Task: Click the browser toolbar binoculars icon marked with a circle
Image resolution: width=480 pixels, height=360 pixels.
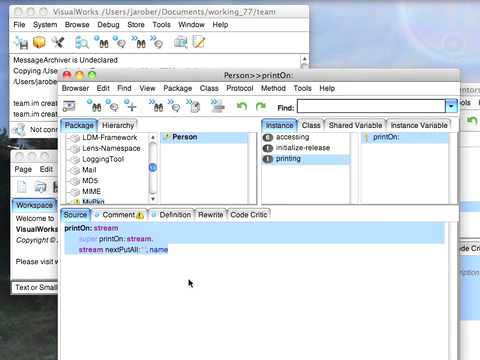Action: tap(94, 105)
